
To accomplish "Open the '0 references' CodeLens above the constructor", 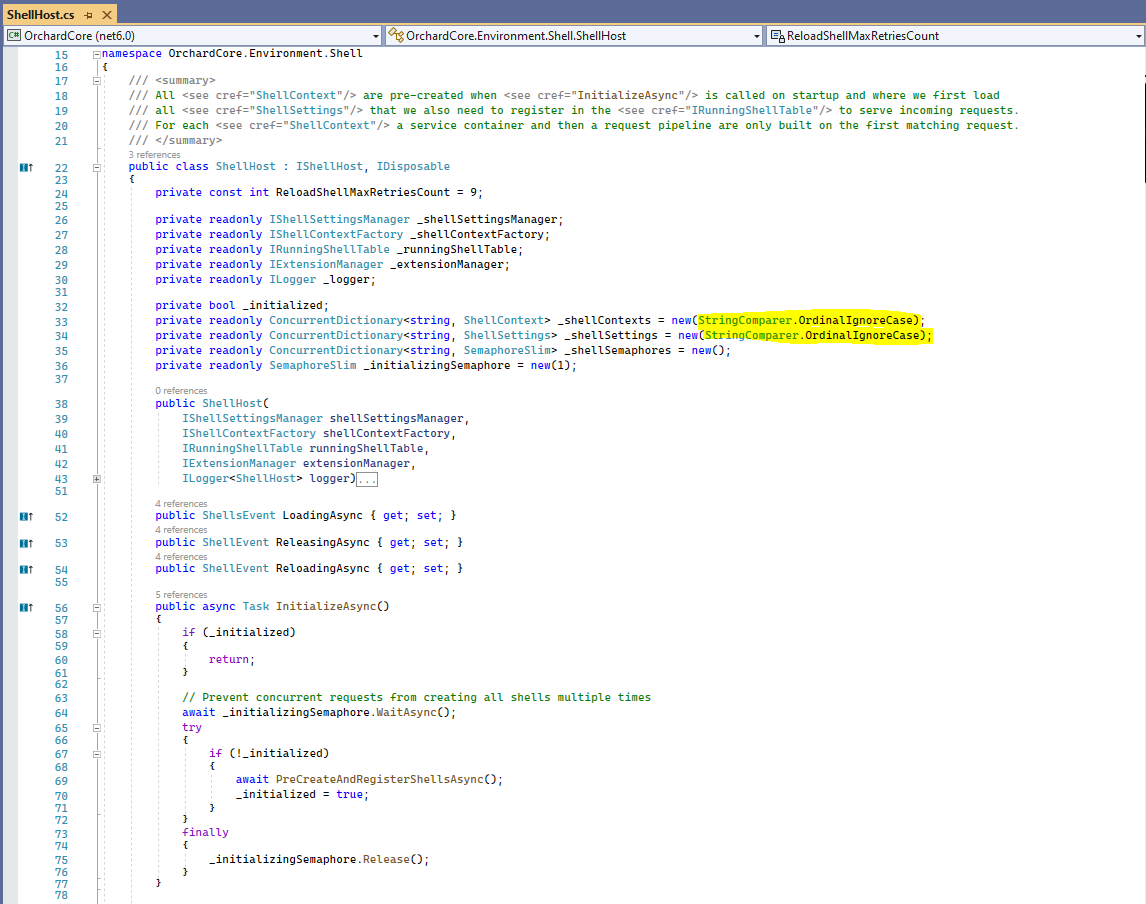I will click(x=181, y=391).
